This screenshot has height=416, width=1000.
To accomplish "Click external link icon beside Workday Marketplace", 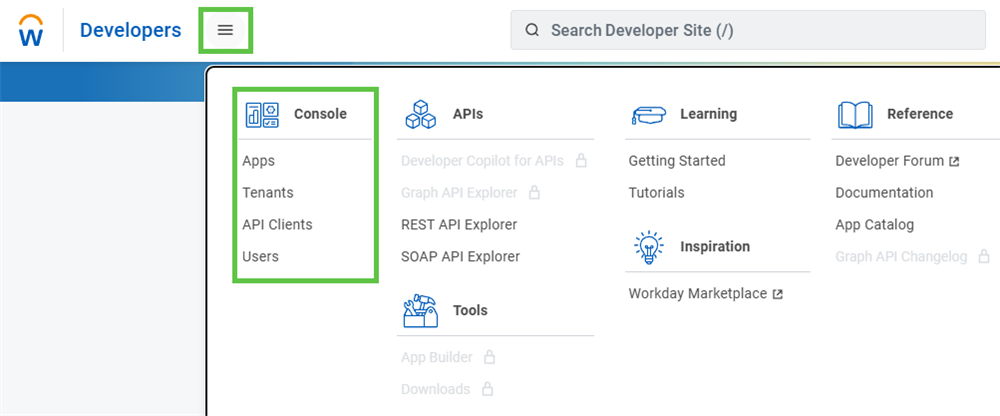I will 777,294.
